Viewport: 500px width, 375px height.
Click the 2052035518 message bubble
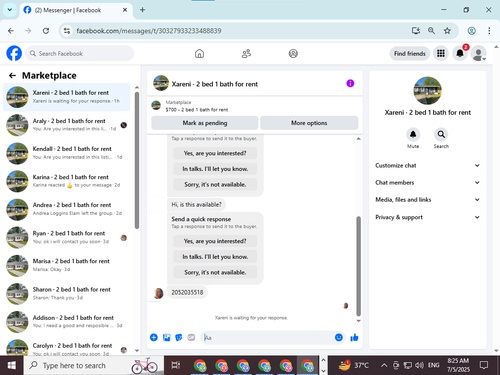point(187,292)
